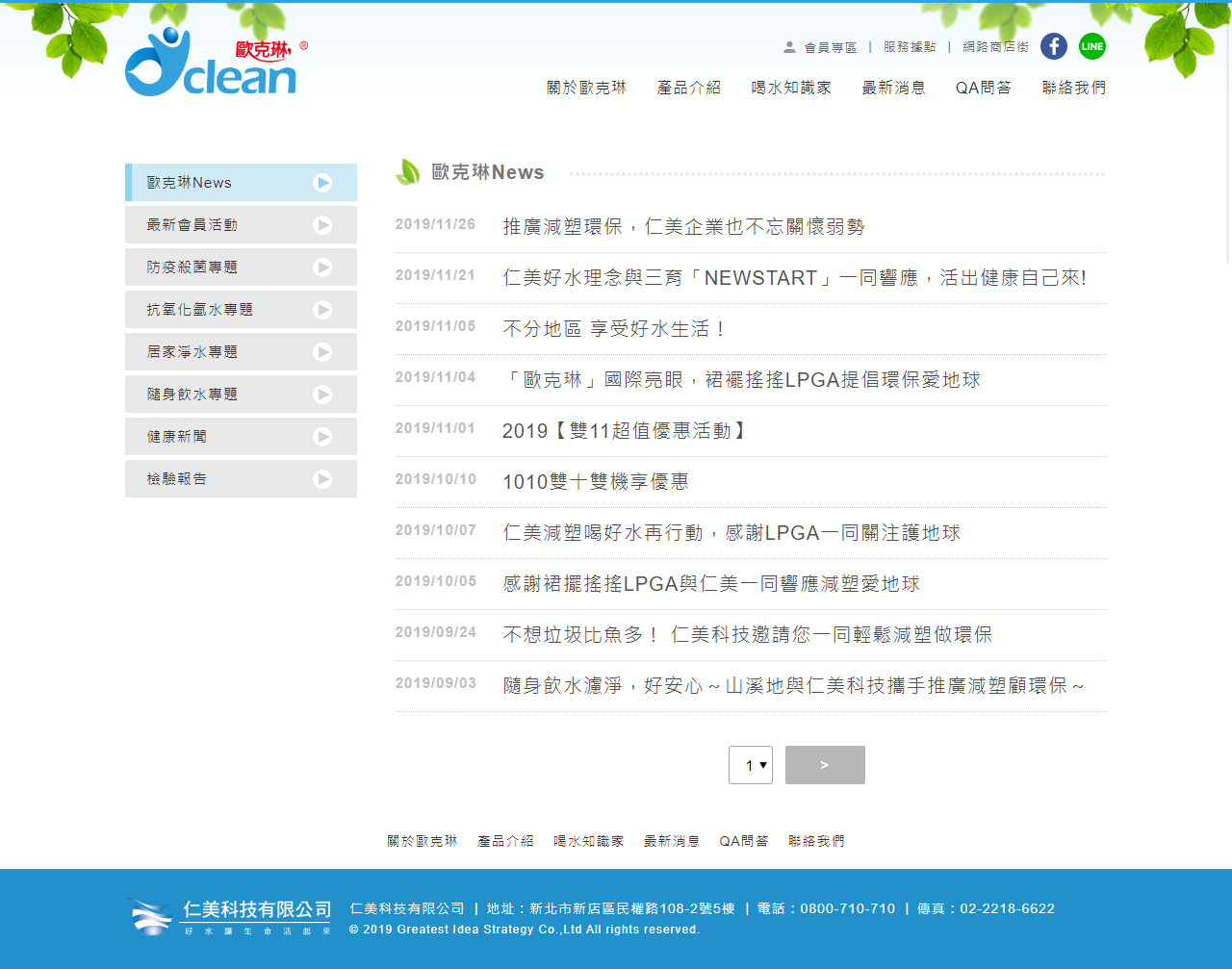This screenshot has width=1232, height=969.
Task: Open article 仁美減塑喝好水再行動
Action: pyautogui.click(x=731, y=533)
